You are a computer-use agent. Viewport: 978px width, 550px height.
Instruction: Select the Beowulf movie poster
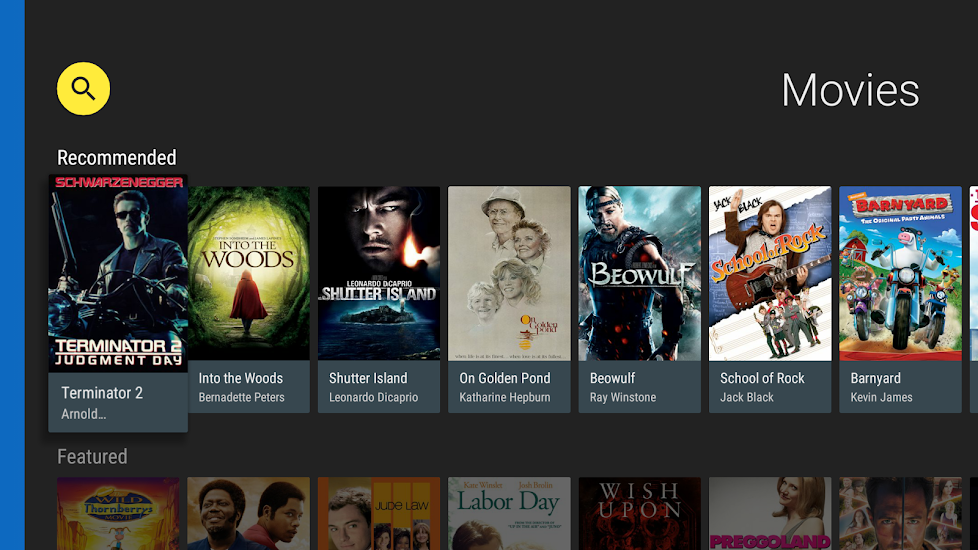tap(639, 273)
